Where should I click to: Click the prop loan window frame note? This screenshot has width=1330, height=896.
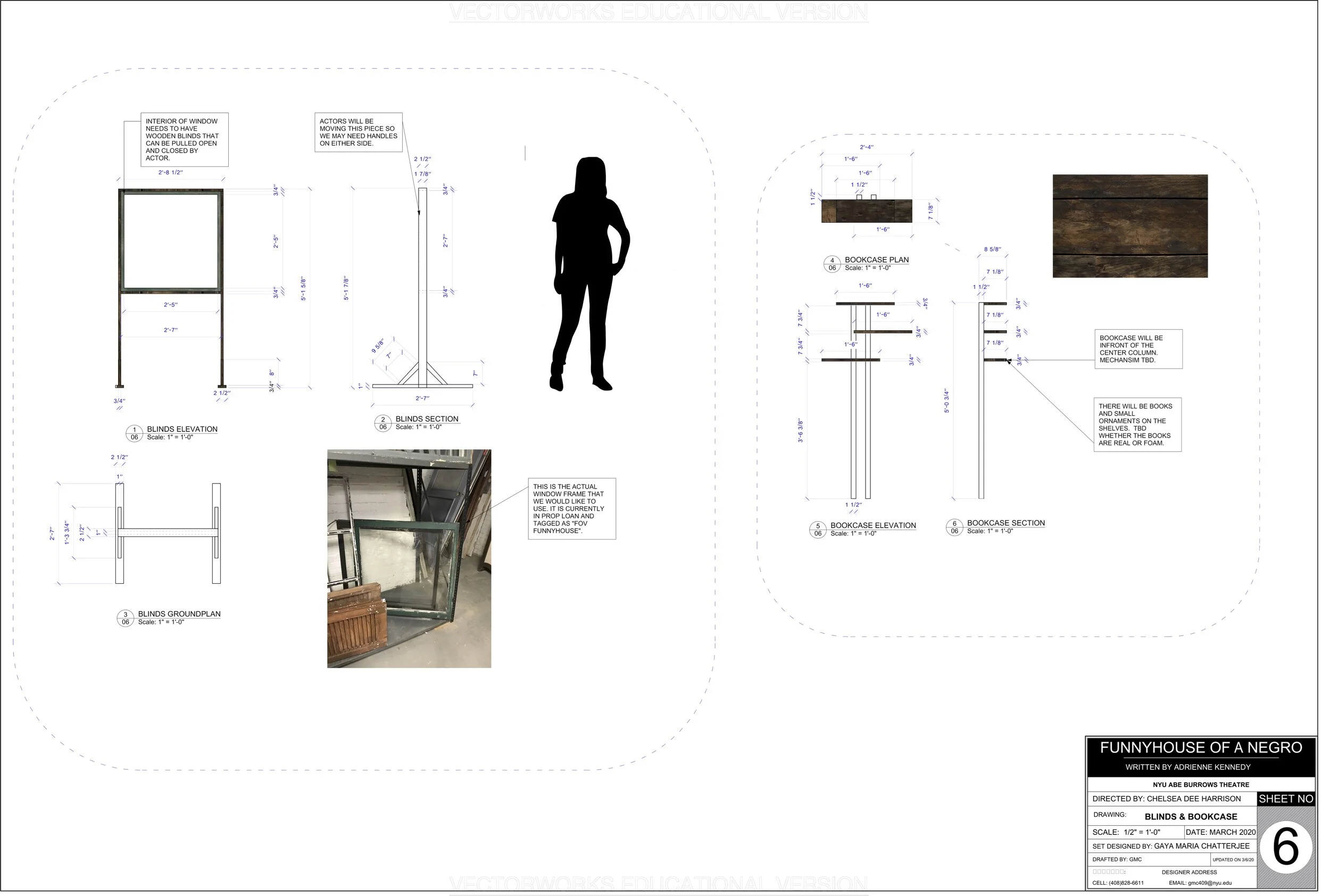(x=571, y=508)
